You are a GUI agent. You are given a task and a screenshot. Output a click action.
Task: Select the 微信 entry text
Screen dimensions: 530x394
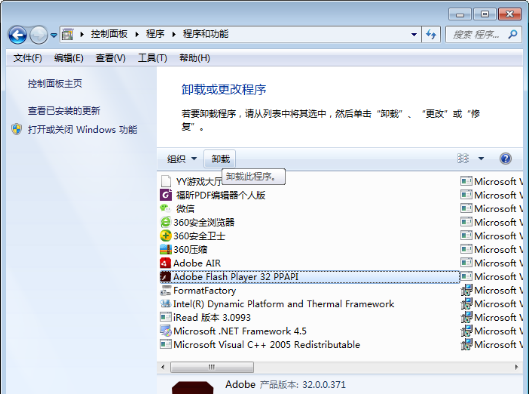coord(185,209)
